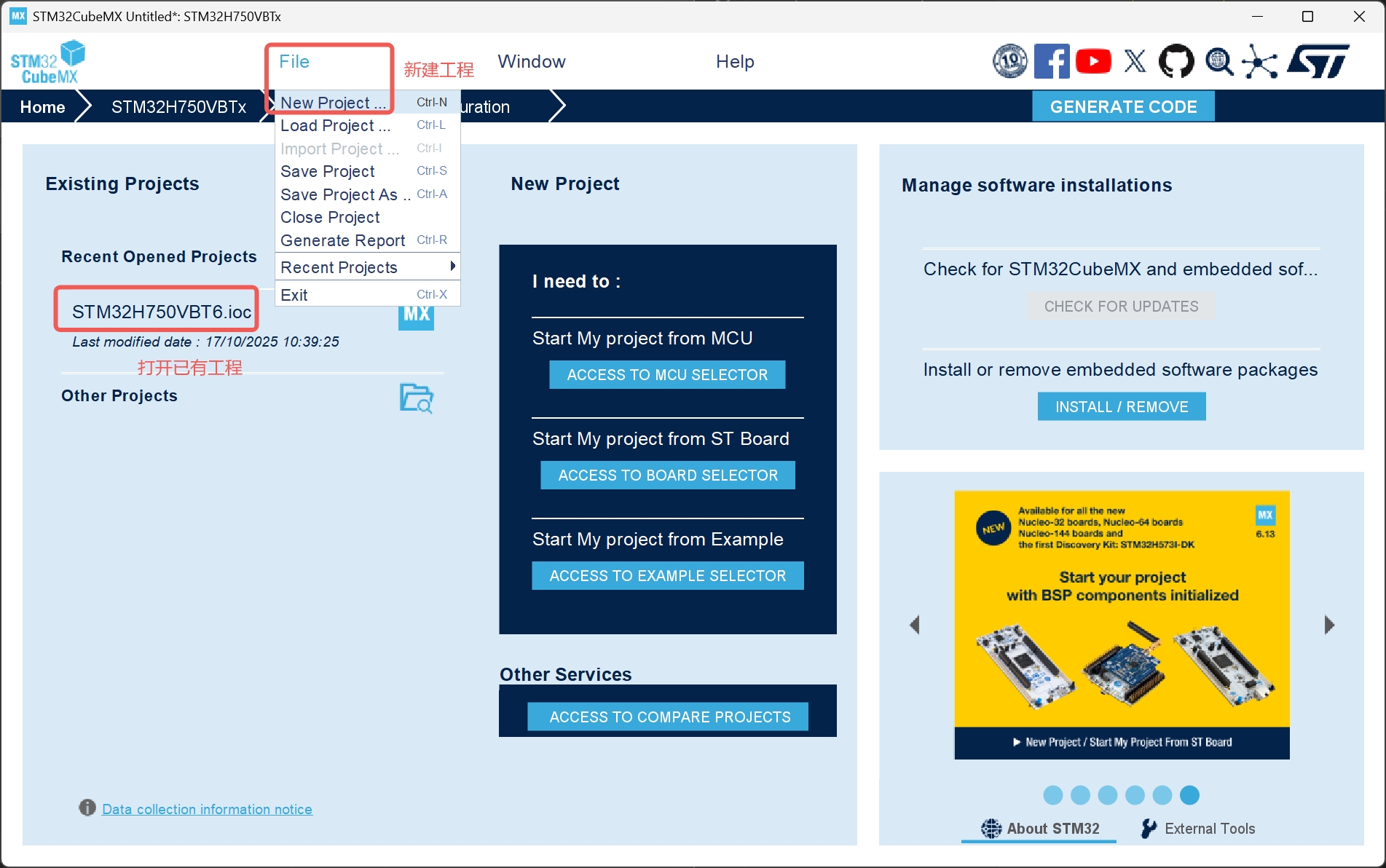Choose Exit from the File menu
Image resolution: width=1386 pixels, height=868 pixels.
[x=368, y=295]
